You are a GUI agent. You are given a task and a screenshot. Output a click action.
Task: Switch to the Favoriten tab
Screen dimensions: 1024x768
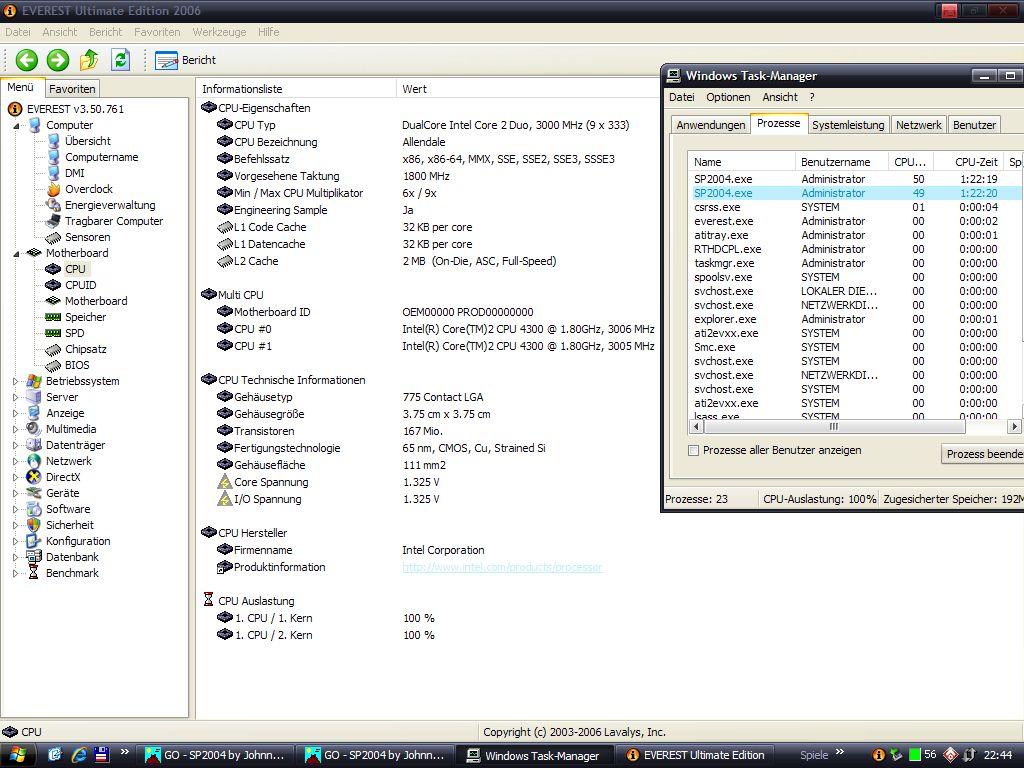coord(72,89)
